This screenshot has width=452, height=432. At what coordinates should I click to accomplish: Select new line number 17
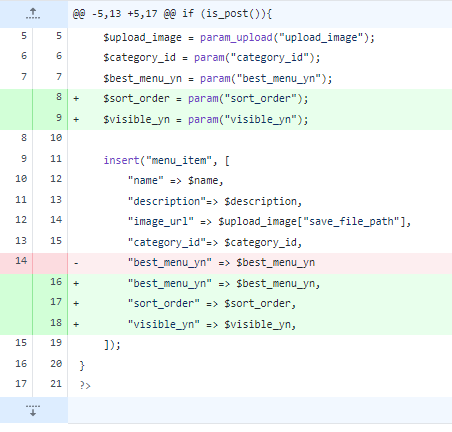[56, 302]
